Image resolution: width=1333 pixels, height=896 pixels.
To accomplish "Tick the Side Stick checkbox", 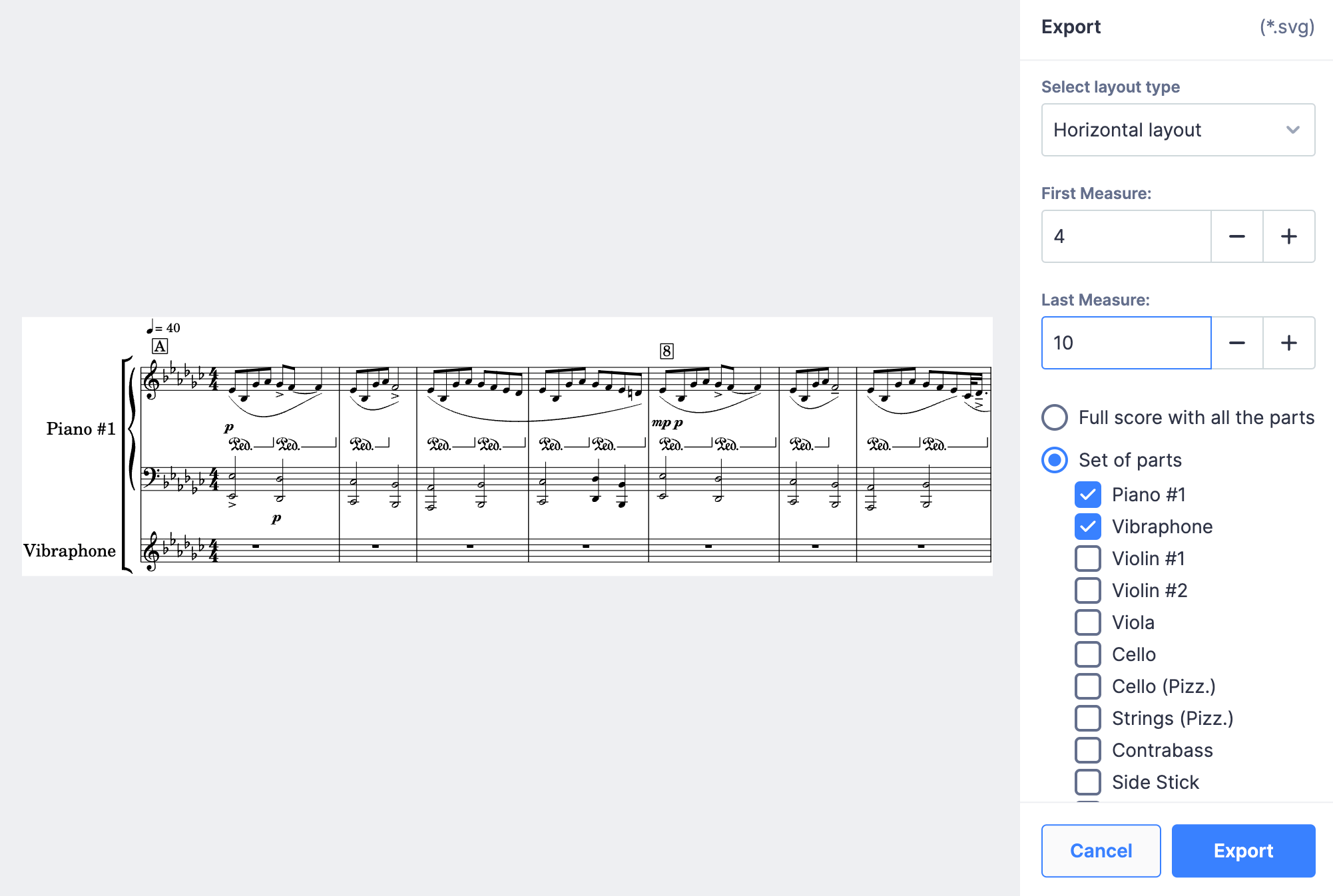I will (x=1087, y=782).
